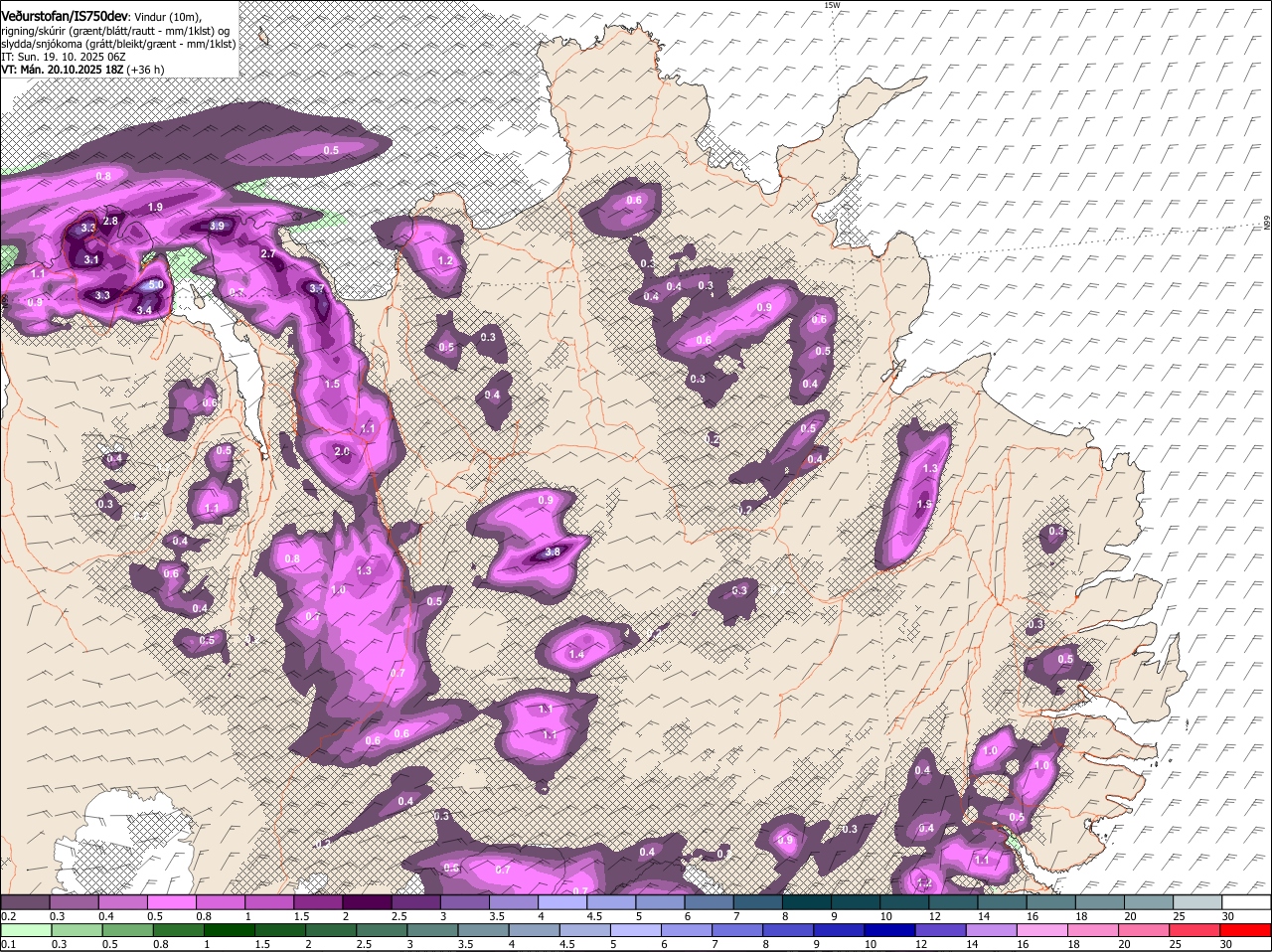Pick upper legend swatch starting at 3
1272x952 pixels.
point(464,901)
